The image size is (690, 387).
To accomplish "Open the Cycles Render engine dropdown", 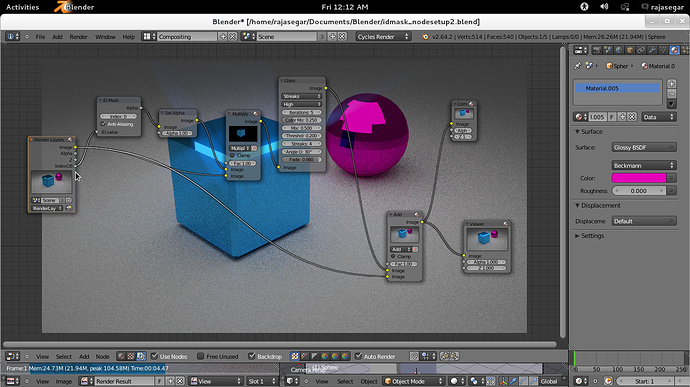I will [383, 37].
